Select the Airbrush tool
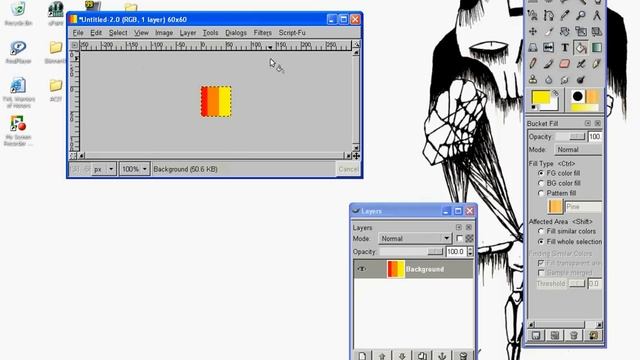The width and height of the screenshot is (640, 360). [580, 63]
